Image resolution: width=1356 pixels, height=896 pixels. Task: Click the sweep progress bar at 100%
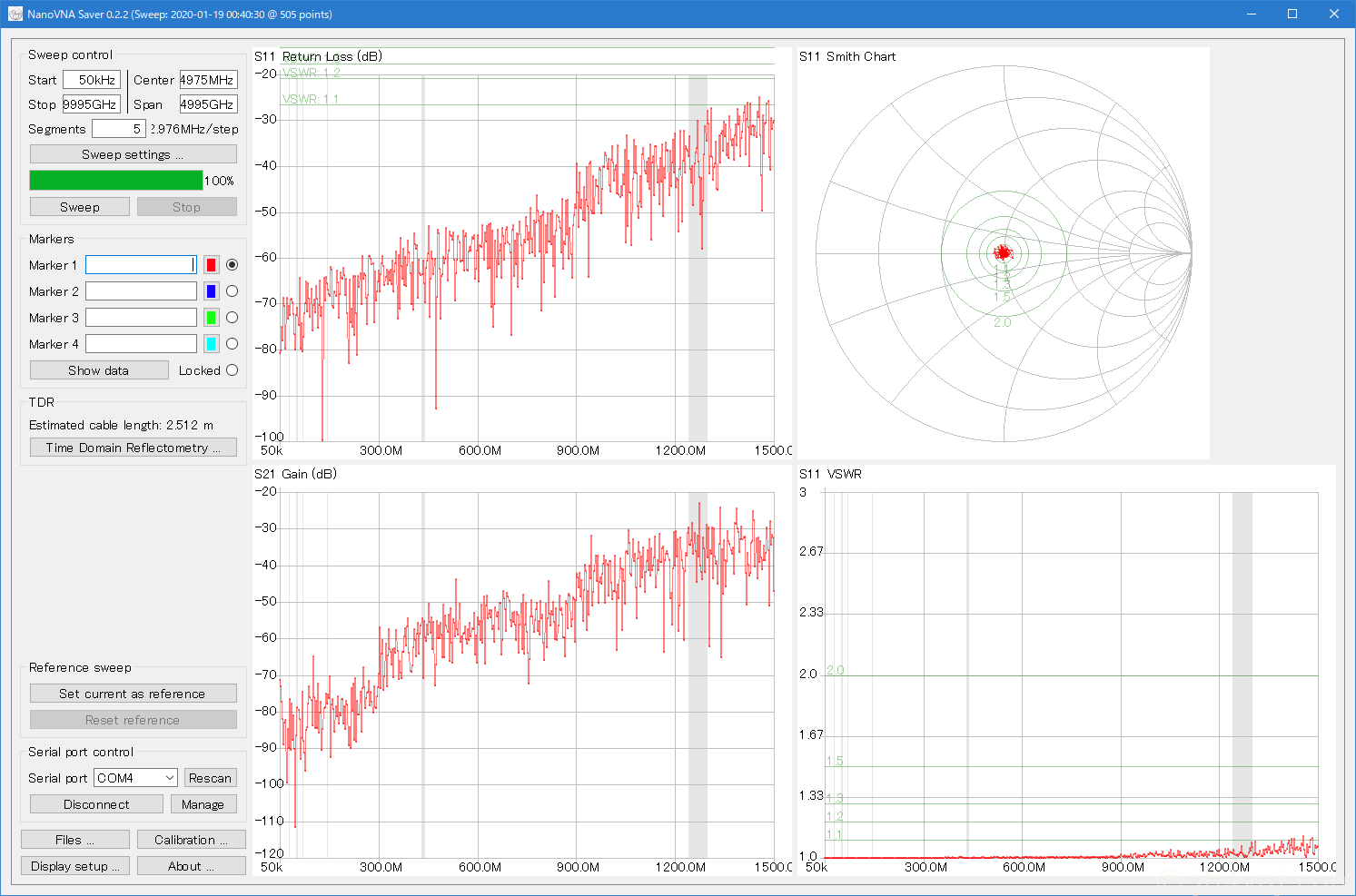[x=116, y=180]
